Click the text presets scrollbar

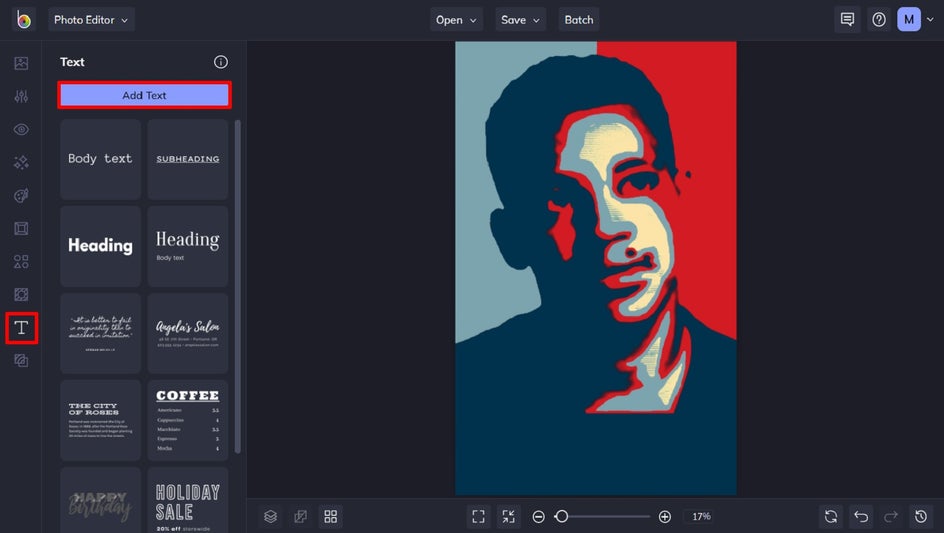[238, 286]
